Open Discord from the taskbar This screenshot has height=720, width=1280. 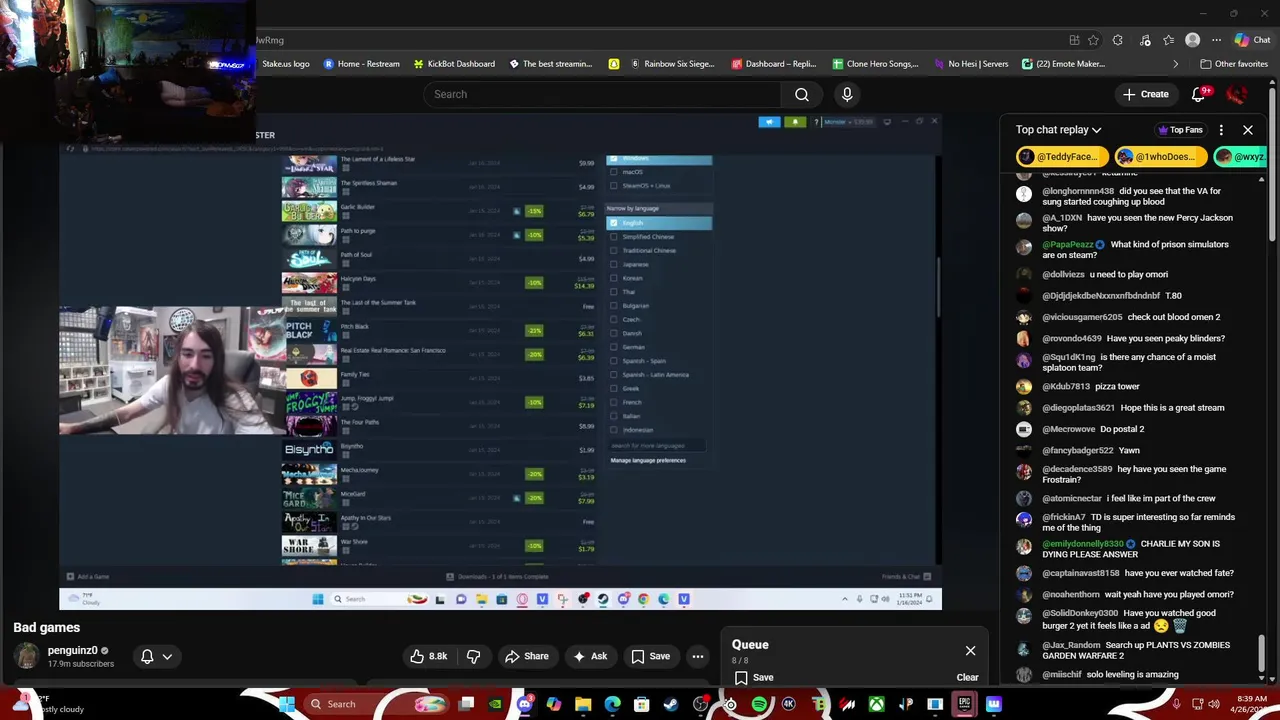click(x=524, y=704)
